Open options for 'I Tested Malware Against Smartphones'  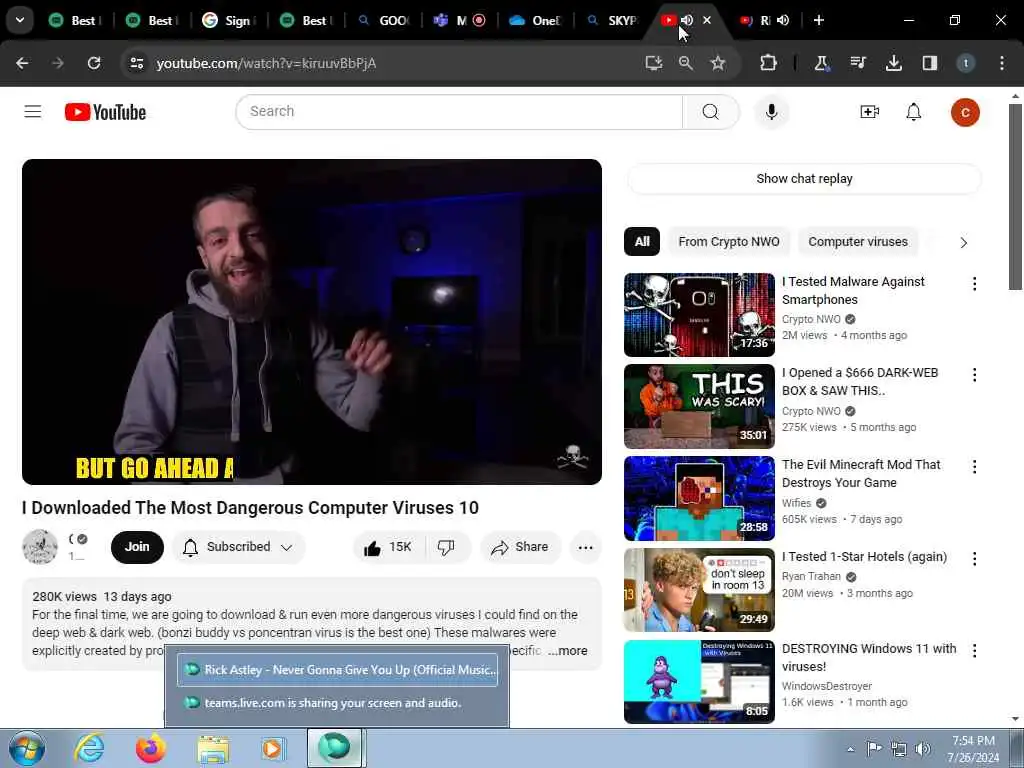click(x=974, y=283)
